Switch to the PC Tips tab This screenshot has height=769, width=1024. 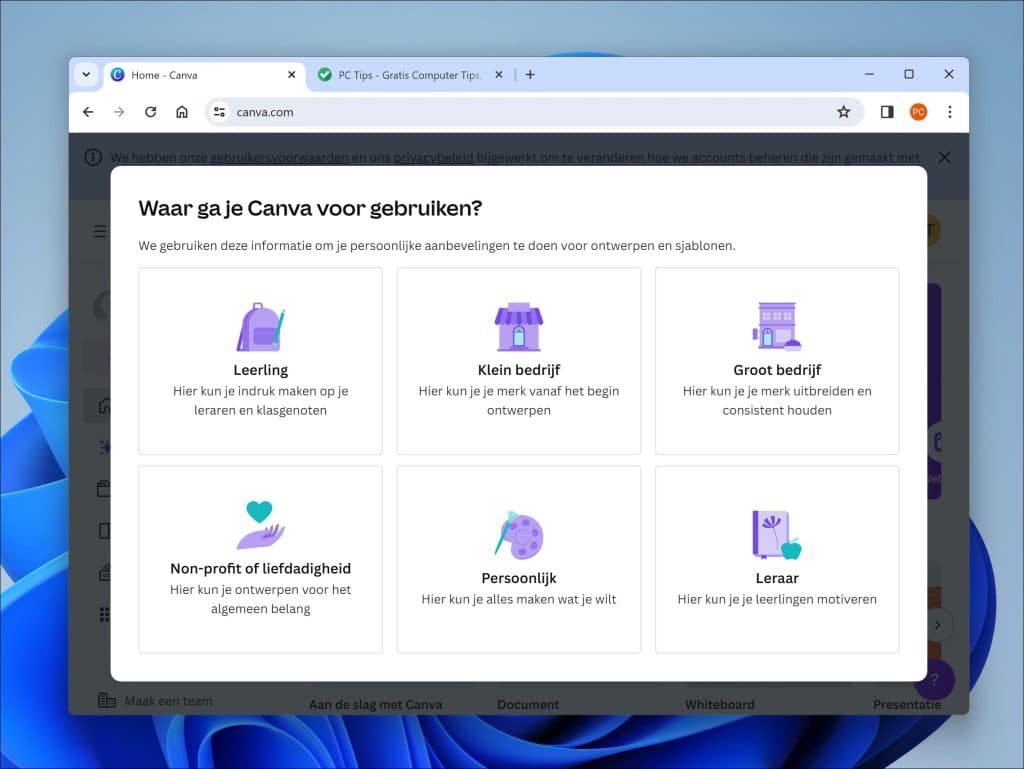click(409, 75)
